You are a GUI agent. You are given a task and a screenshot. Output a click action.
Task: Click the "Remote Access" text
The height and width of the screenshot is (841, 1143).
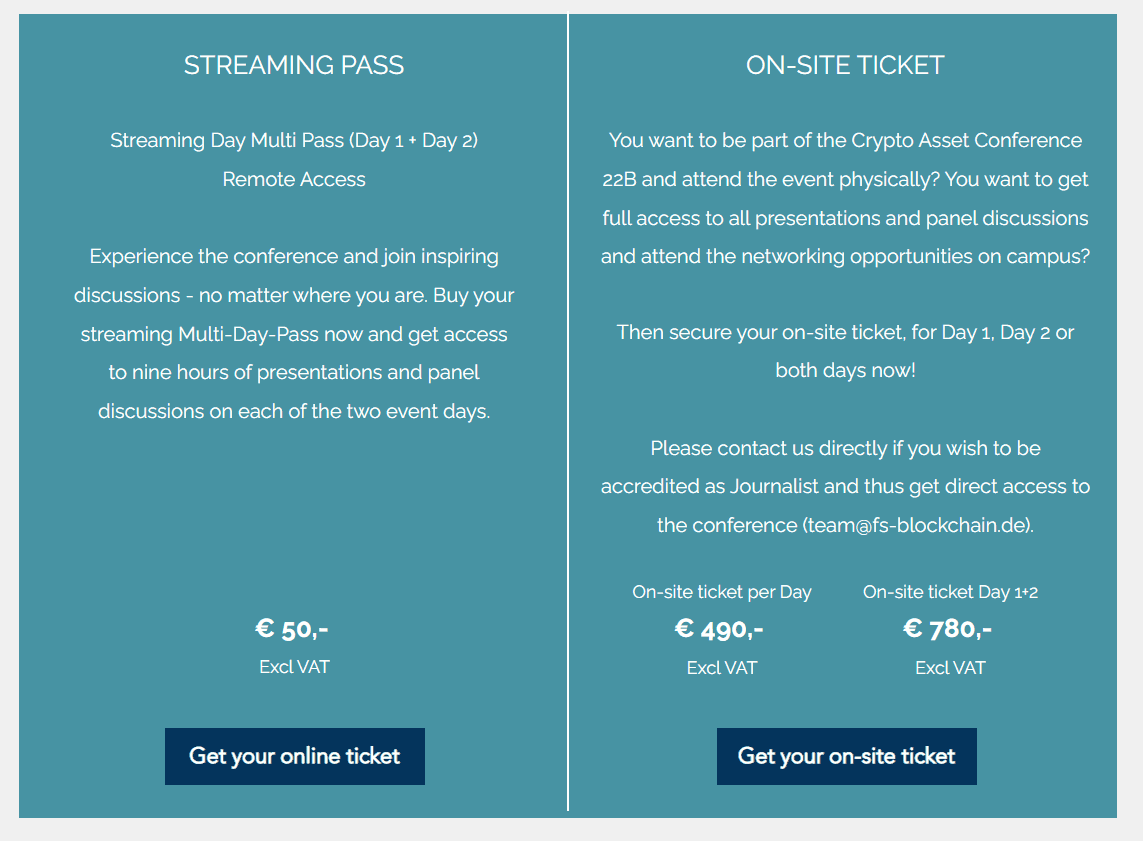pyautogui.click(x=294, y=180)
